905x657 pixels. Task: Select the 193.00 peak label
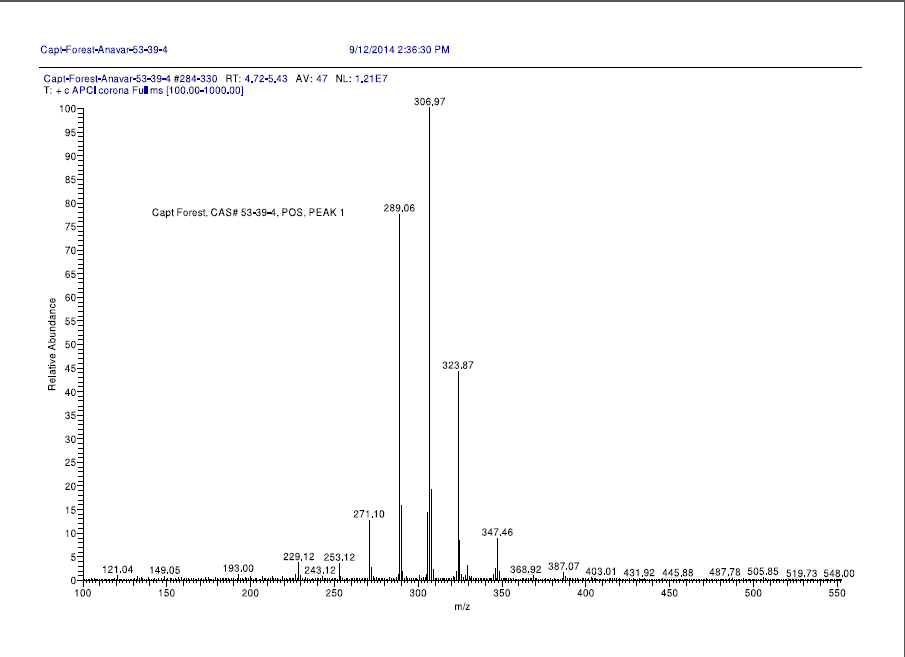[238, 568]
